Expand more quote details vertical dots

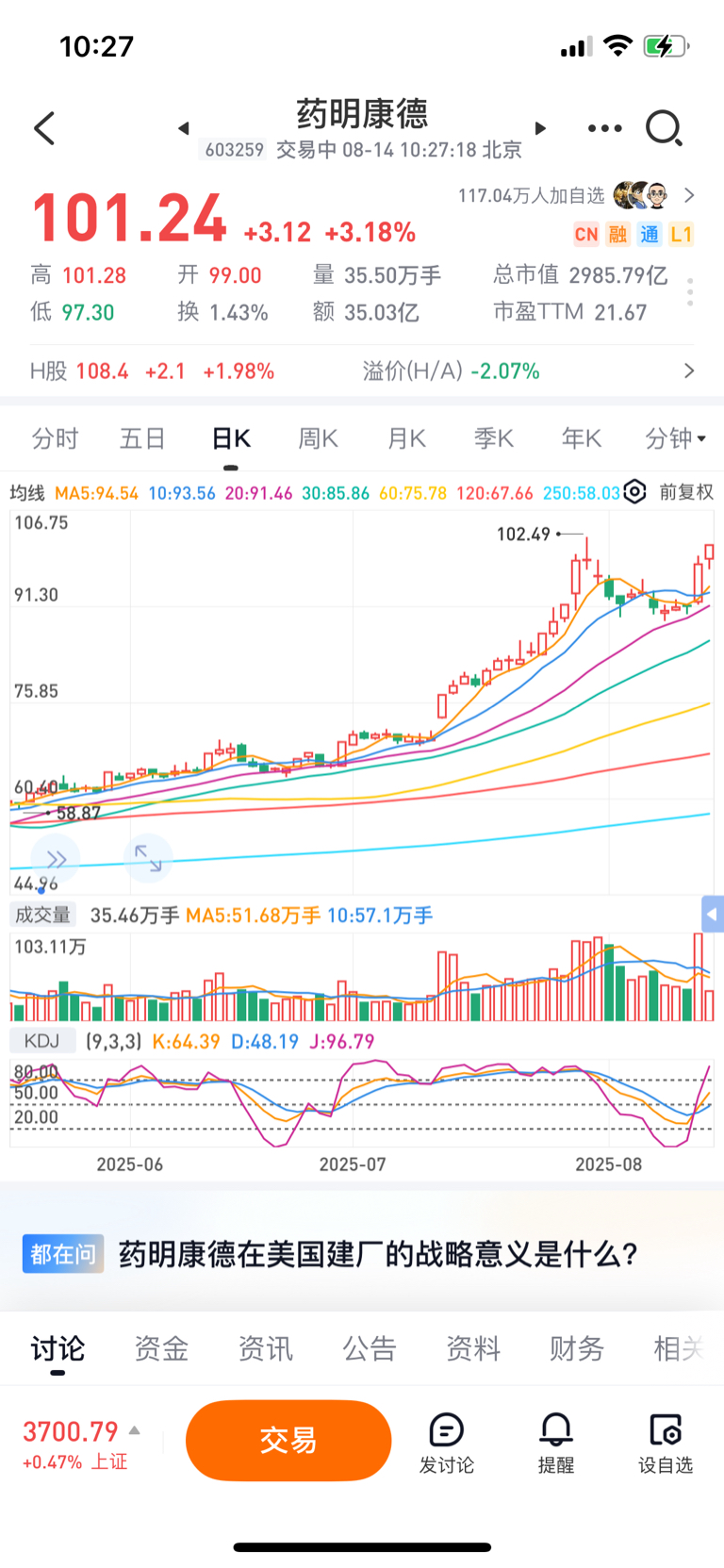(x=690, y=292)
